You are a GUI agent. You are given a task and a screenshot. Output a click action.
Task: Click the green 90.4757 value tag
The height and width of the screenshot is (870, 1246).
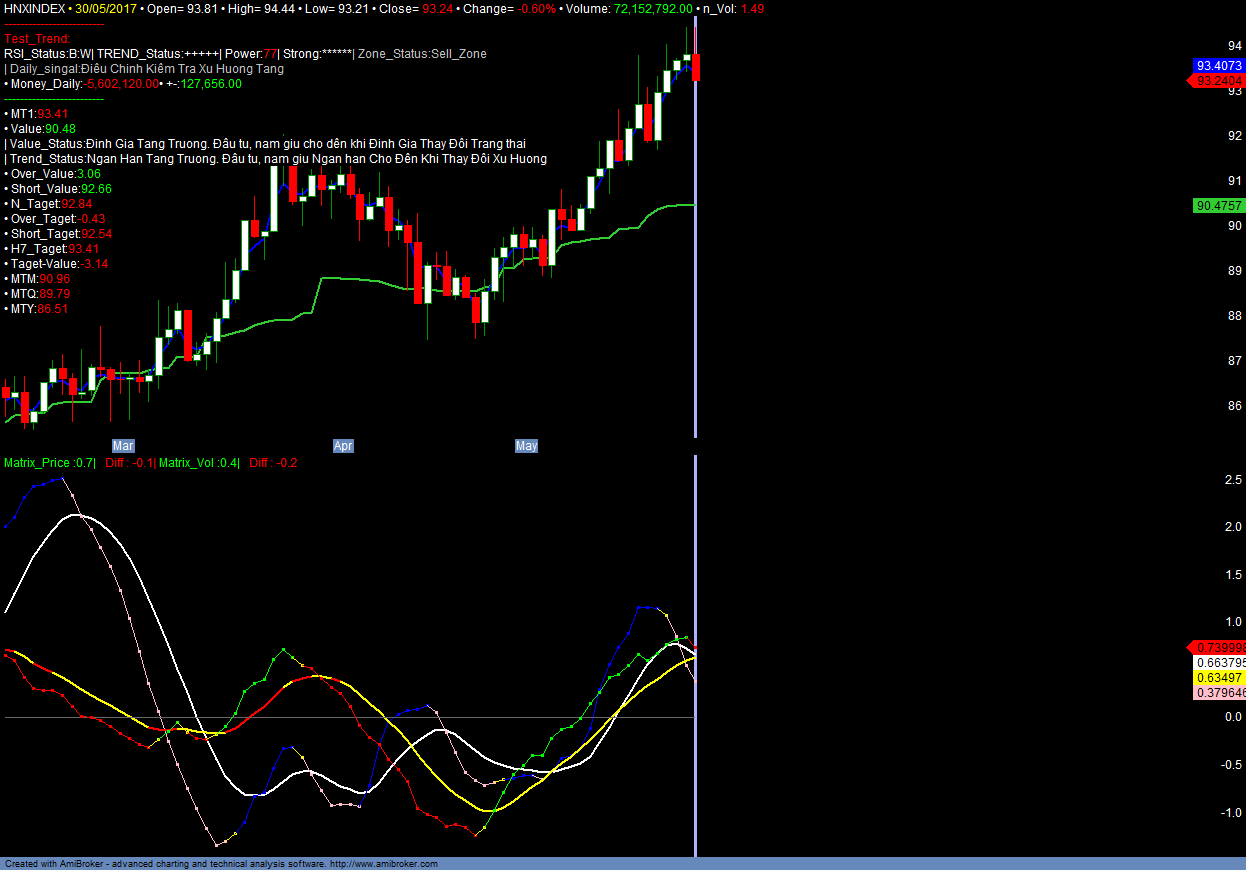[x=1219, y=206]
